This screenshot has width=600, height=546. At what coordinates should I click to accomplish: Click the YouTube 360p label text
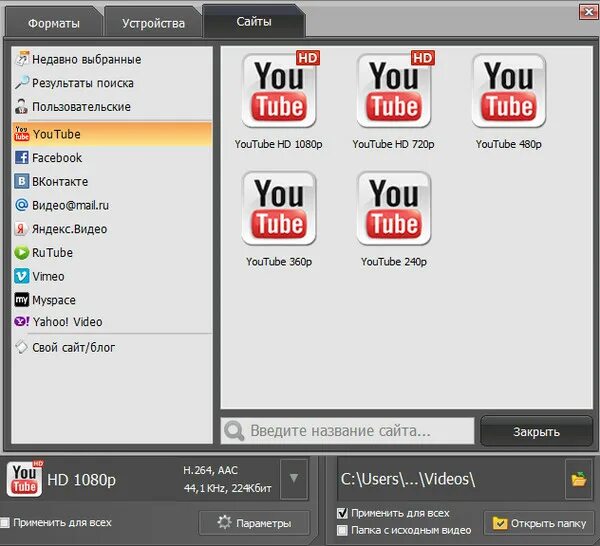point(279,262)
